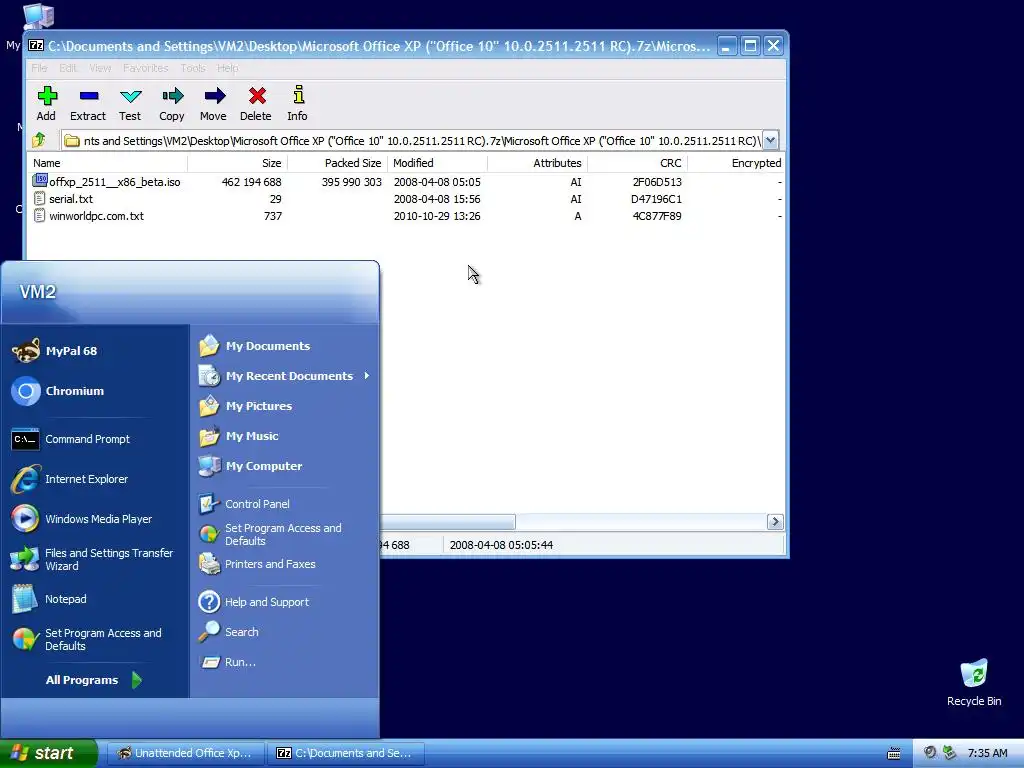
Task: Open the View menu
Action: coord(100,68)
